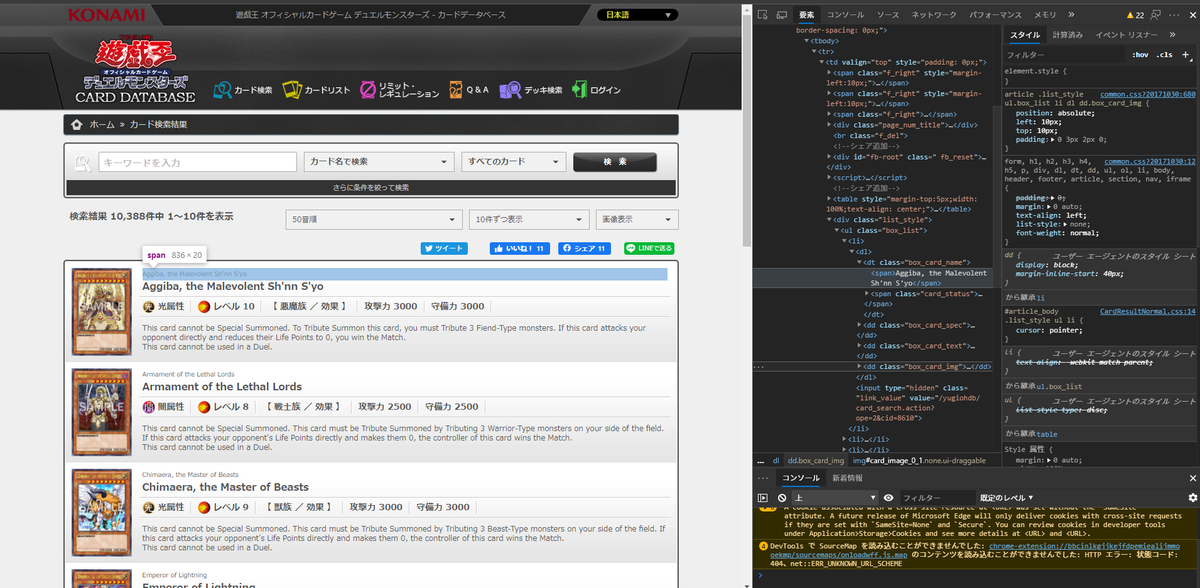The image size is (1200, 588).
Task: Open common.css?20171030:680 source link
Action: 1148,94
